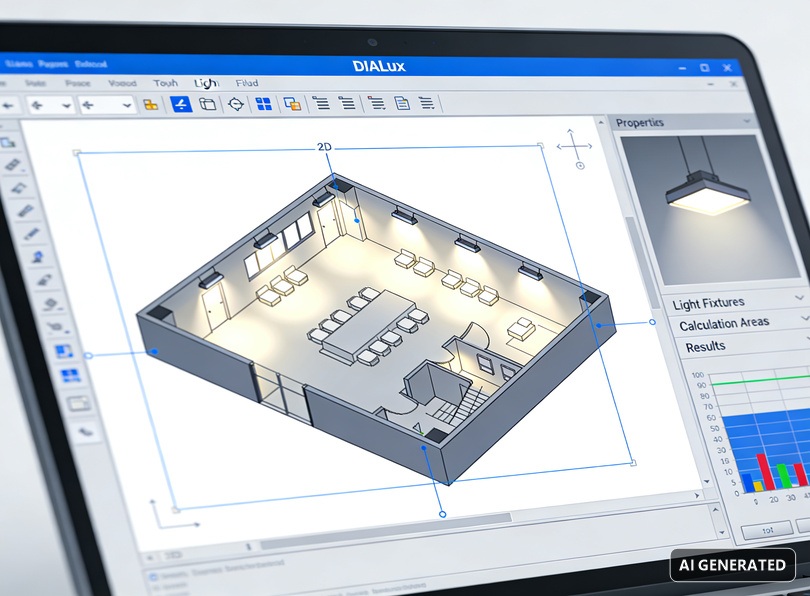Select the crosshair target toolbar icon
This screenshot has width=810, height=596.
click(236, 104)
